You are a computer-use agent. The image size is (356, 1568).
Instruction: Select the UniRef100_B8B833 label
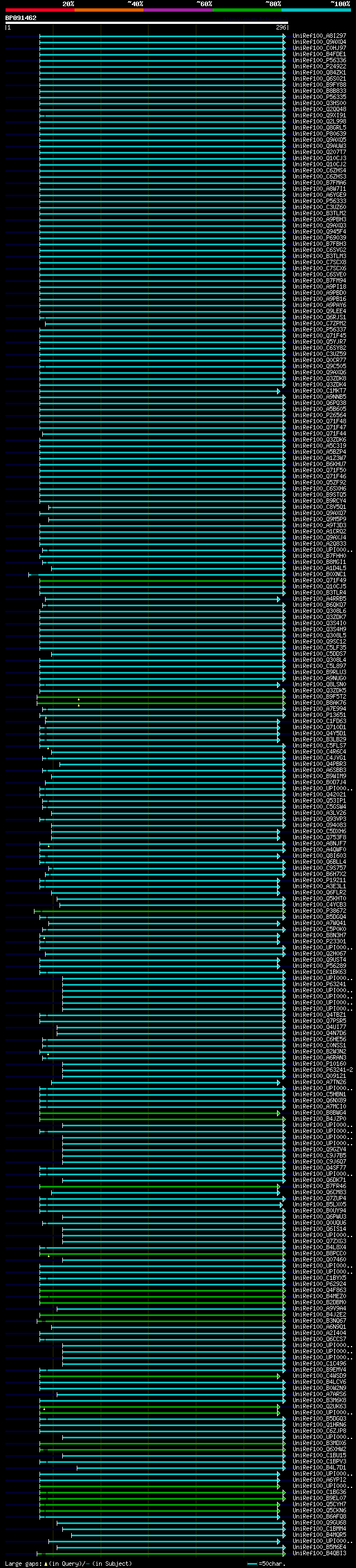(x=319, y=91)
